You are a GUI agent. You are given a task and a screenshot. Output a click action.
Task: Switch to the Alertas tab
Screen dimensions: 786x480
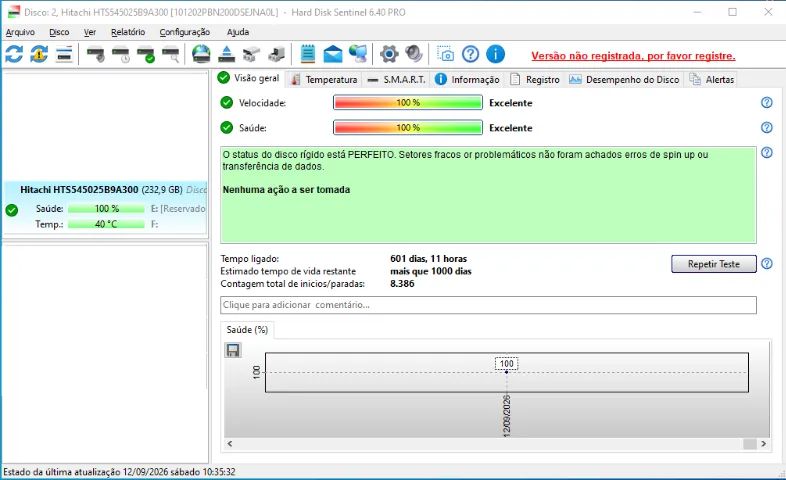[x=711, y=80]
